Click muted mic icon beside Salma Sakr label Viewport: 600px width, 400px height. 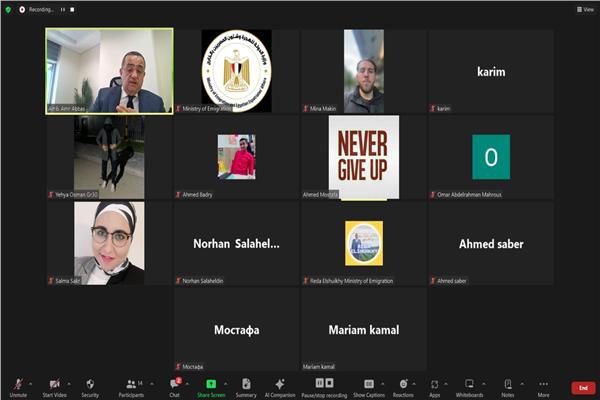point(51,281)
